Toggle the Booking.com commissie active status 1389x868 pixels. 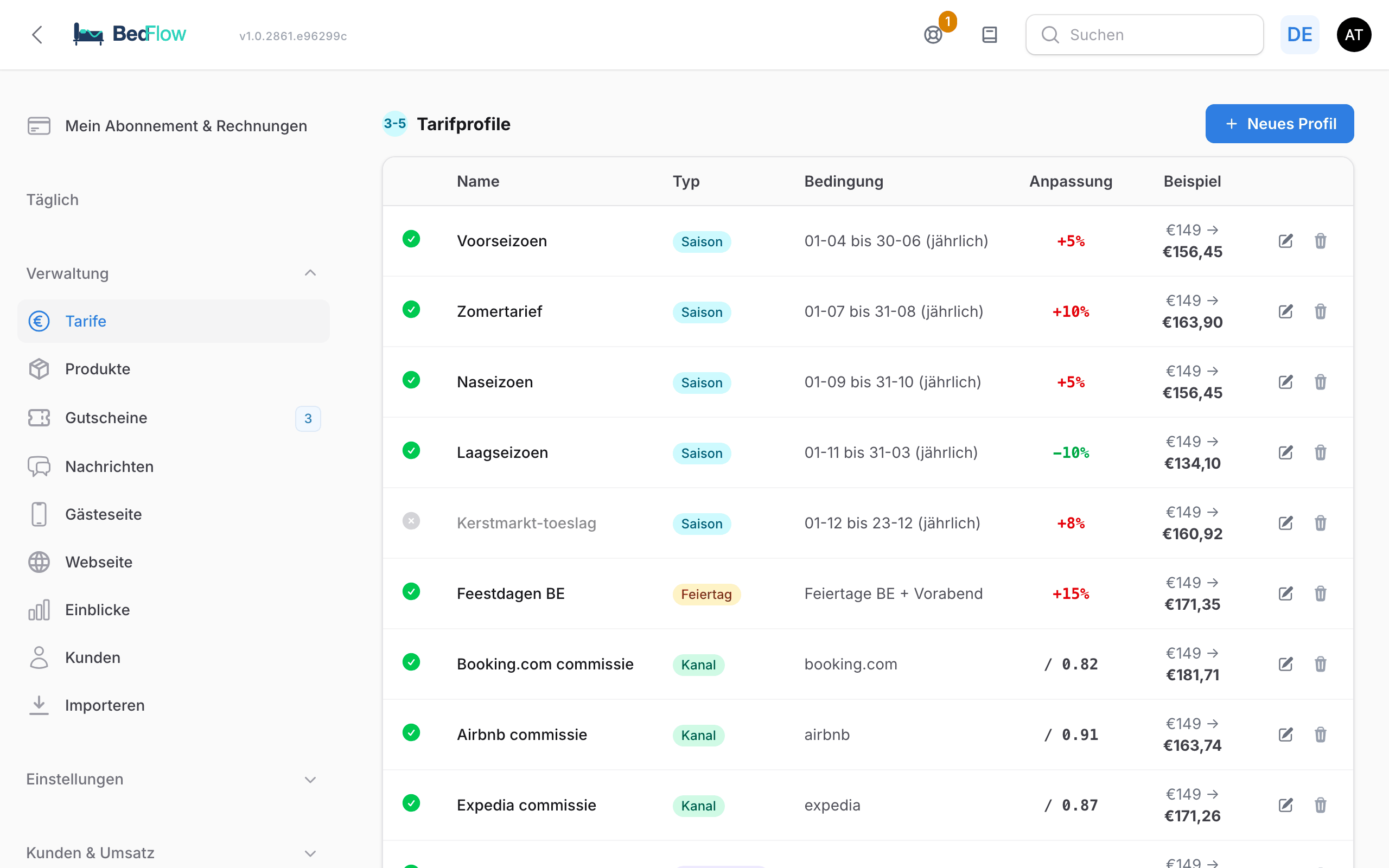click(x=411, y=662)
